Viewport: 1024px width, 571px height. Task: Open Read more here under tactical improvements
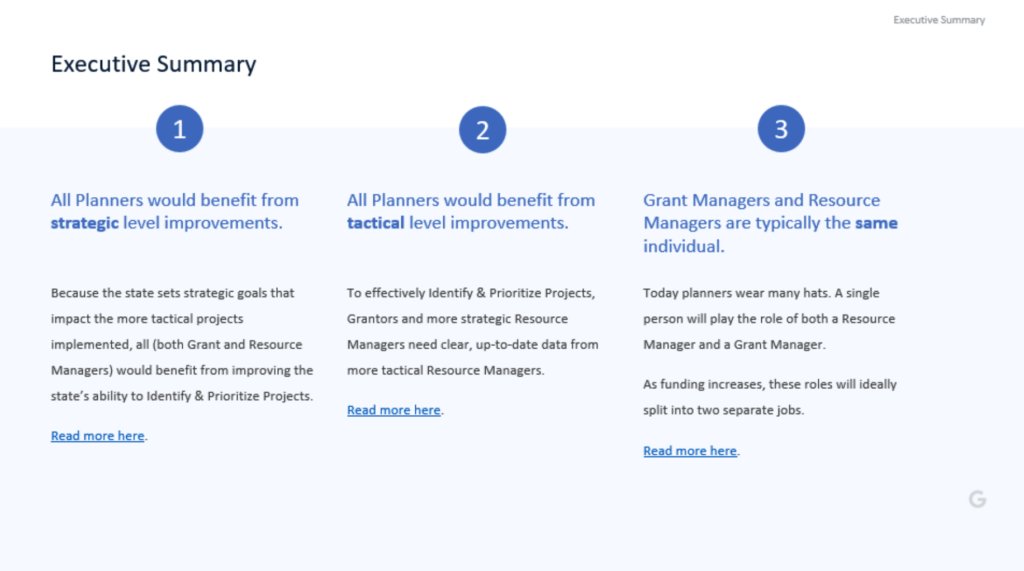point(394,410)
